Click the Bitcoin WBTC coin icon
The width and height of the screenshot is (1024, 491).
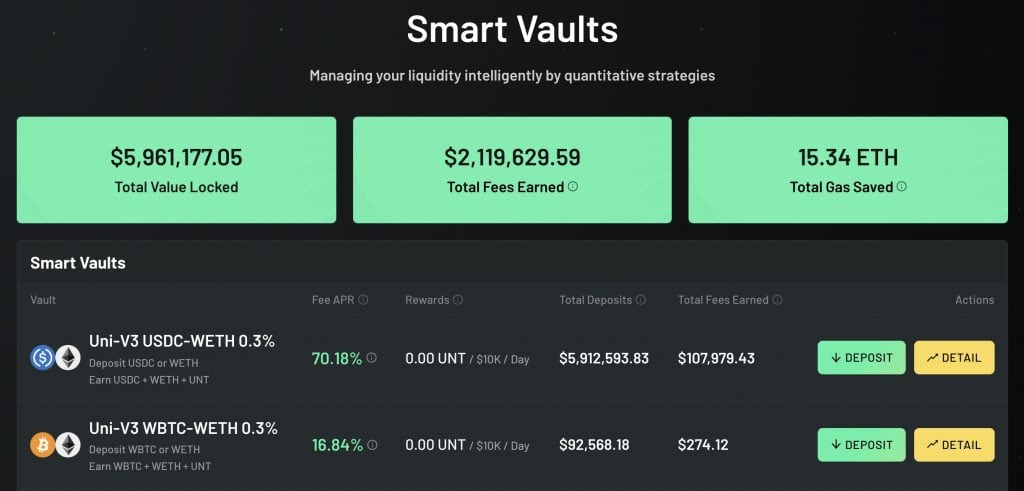point(42,445)
